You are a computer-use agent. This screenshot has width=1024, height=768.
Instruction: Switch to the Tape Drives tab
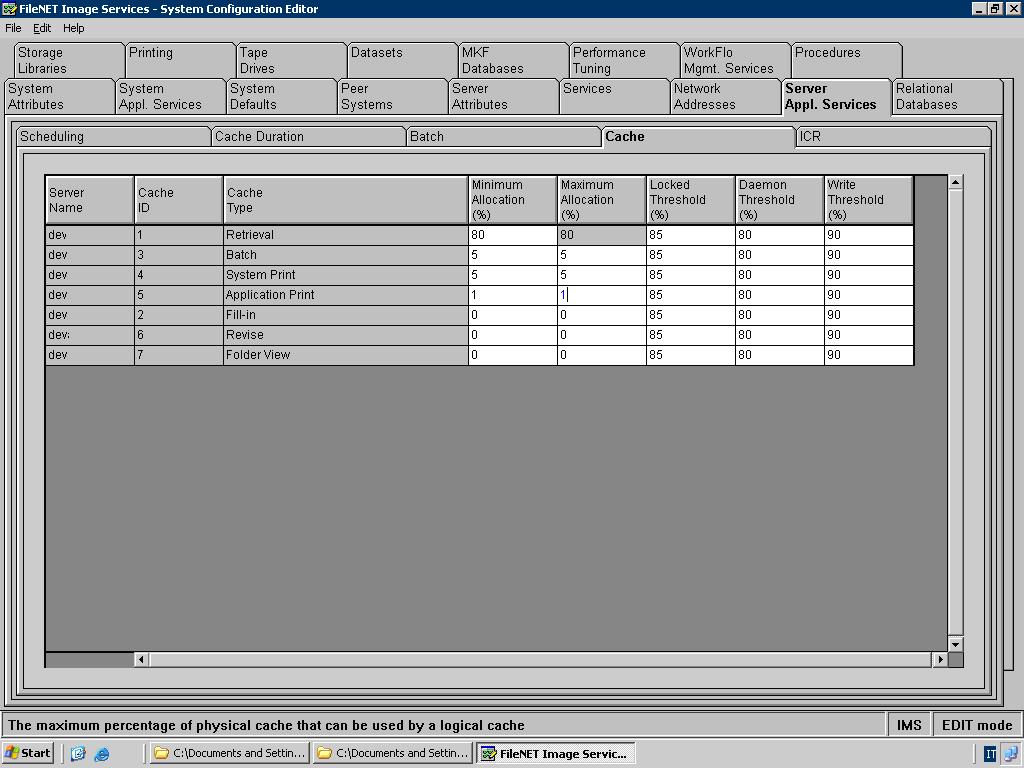click(x=291, y=60)
